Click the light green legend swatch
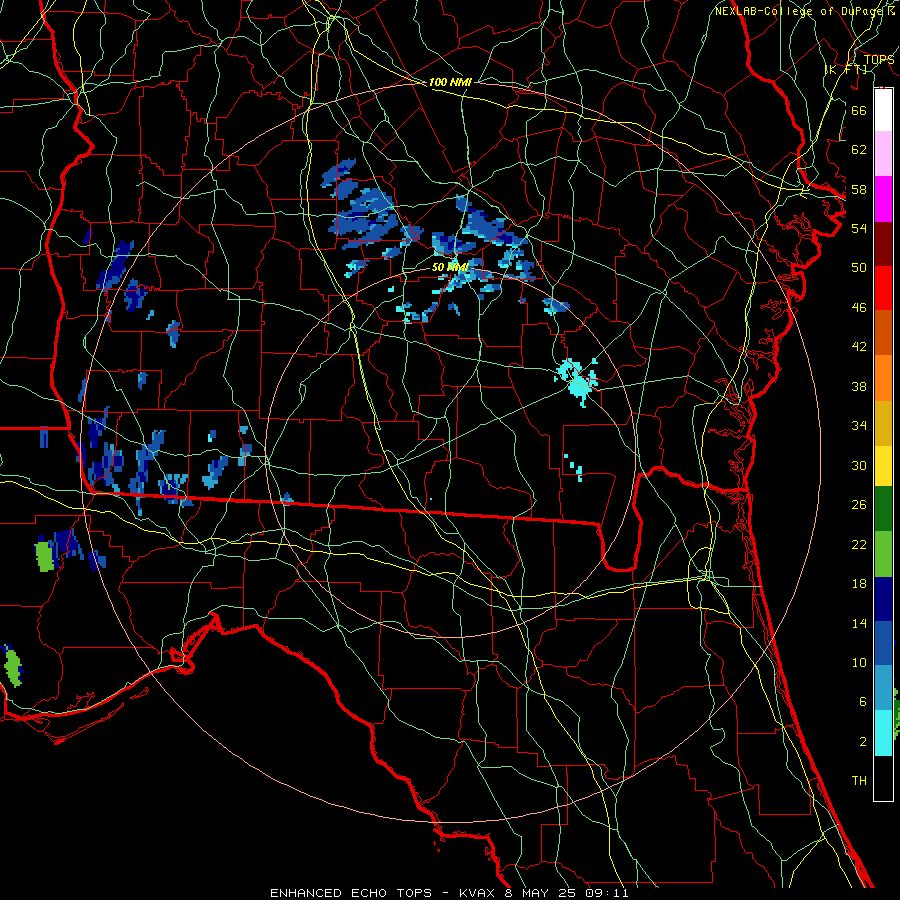This screenshot has width=900, height=900. click(x=883, y=554)
